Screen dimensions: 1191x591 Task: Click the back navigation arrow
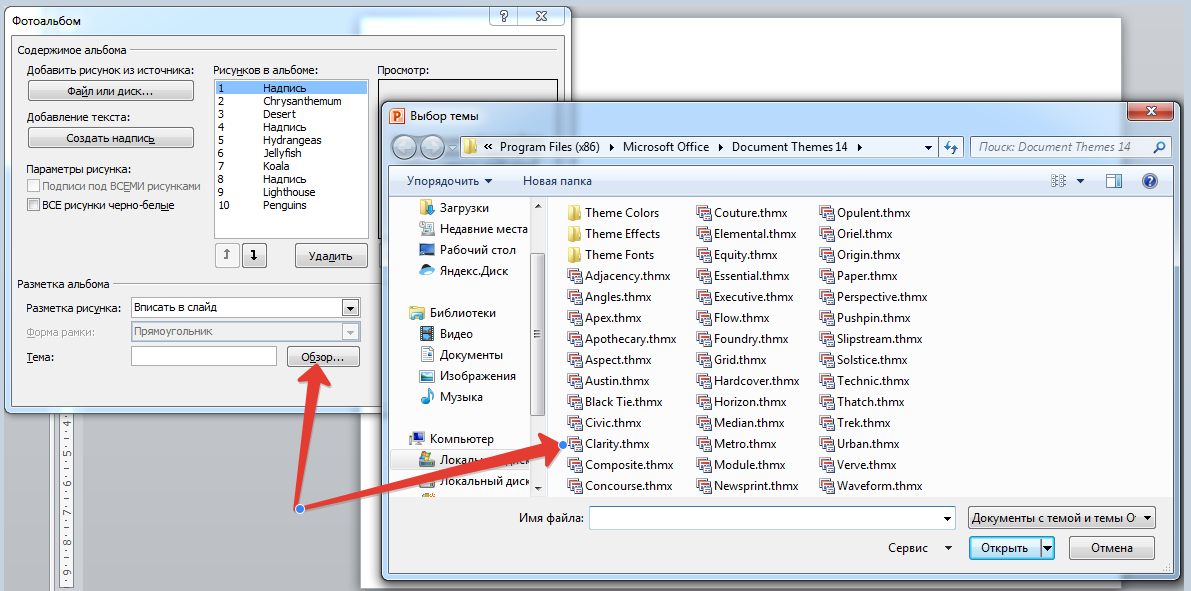404,147
